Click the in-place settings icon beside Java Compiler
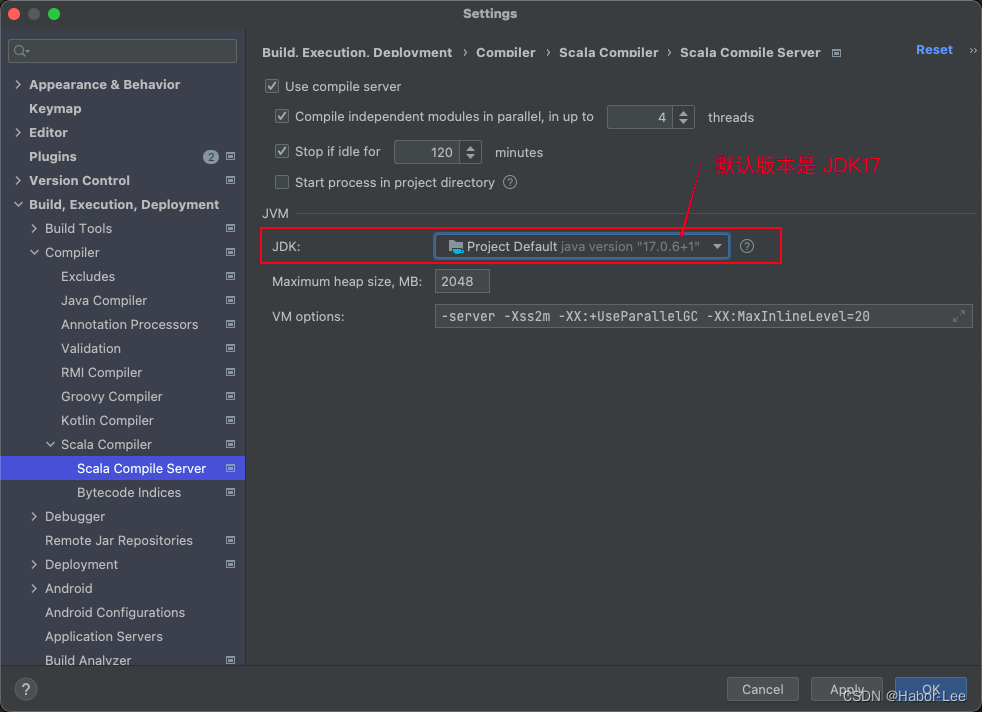Screen dimensions: 982x712 (x=229, y=300)
